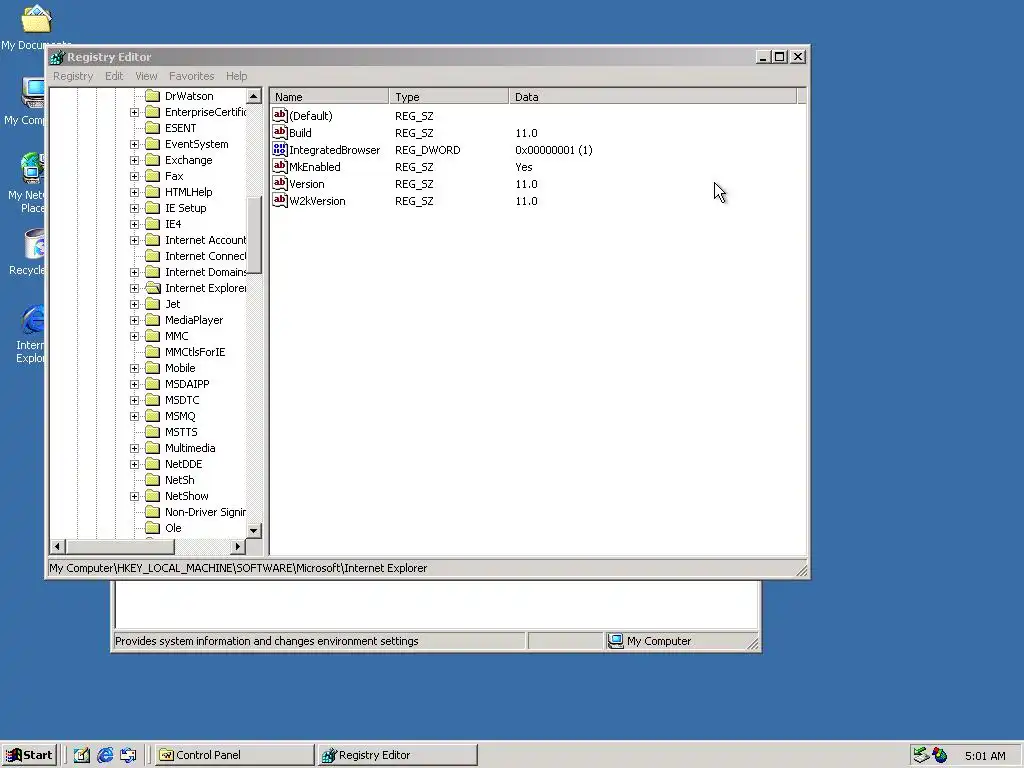The height and width of the screenshot is (768, 1024).
Task: Click the My Computer status icon in Control Panel
Action: (x=615, y=641)
